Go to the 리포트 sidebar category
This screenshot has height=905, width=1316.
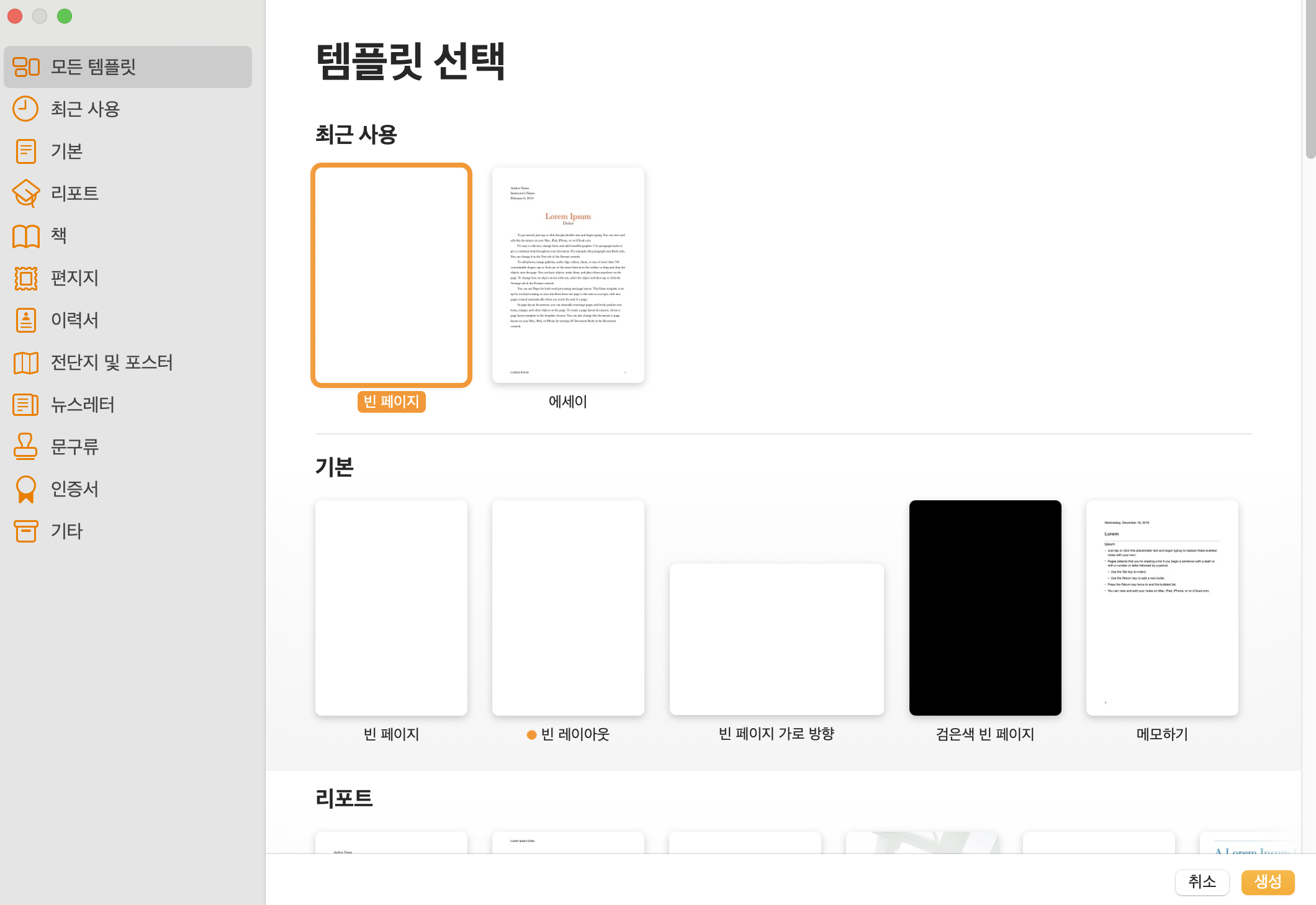click(128, 193)
